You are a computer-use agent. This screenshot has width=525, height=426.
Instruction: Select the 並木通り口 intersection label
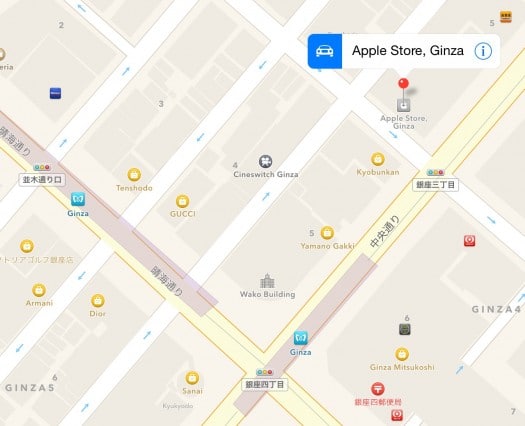tap(42, 180)
